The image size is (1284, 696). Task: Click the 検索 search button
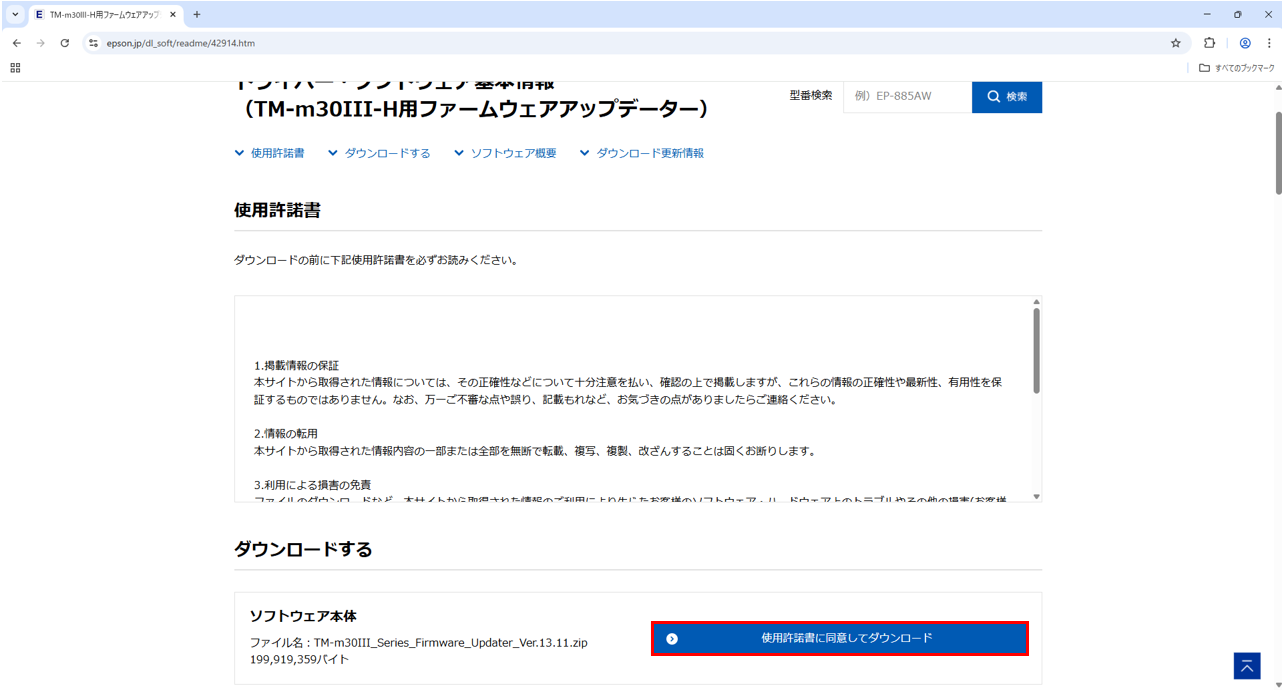pyautogui.click(x=1007, y=96)
